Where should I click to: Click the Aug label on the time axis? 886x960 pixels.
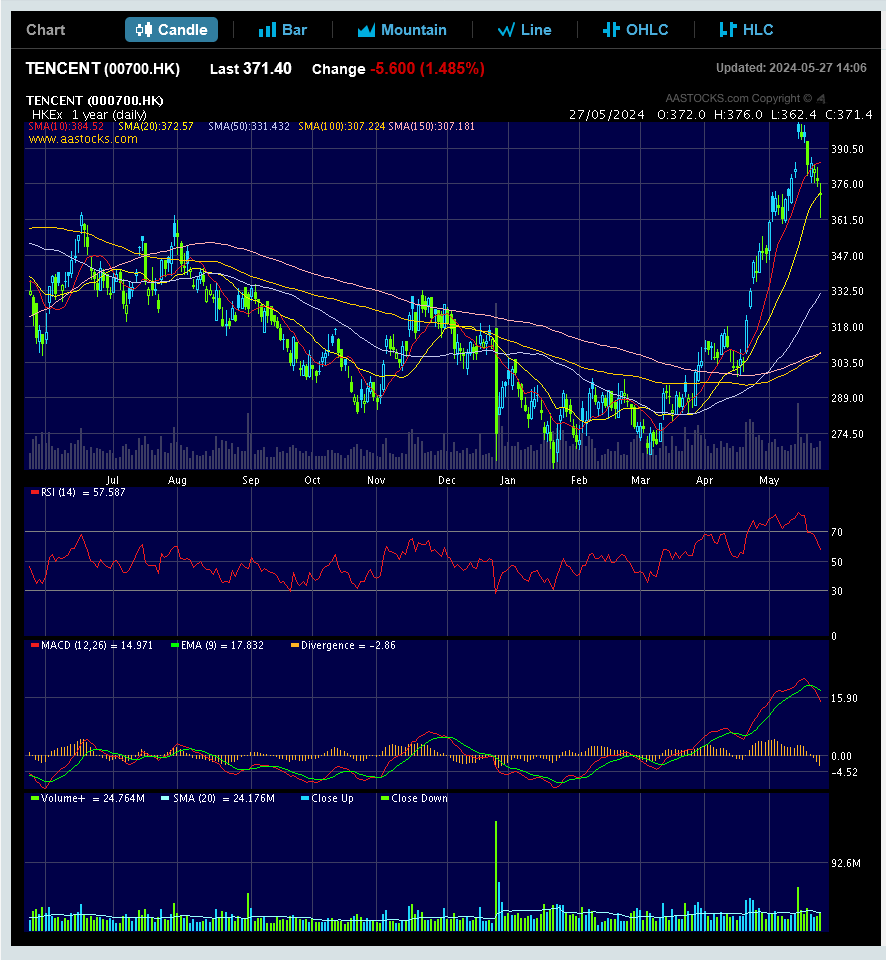pos(177,480)
